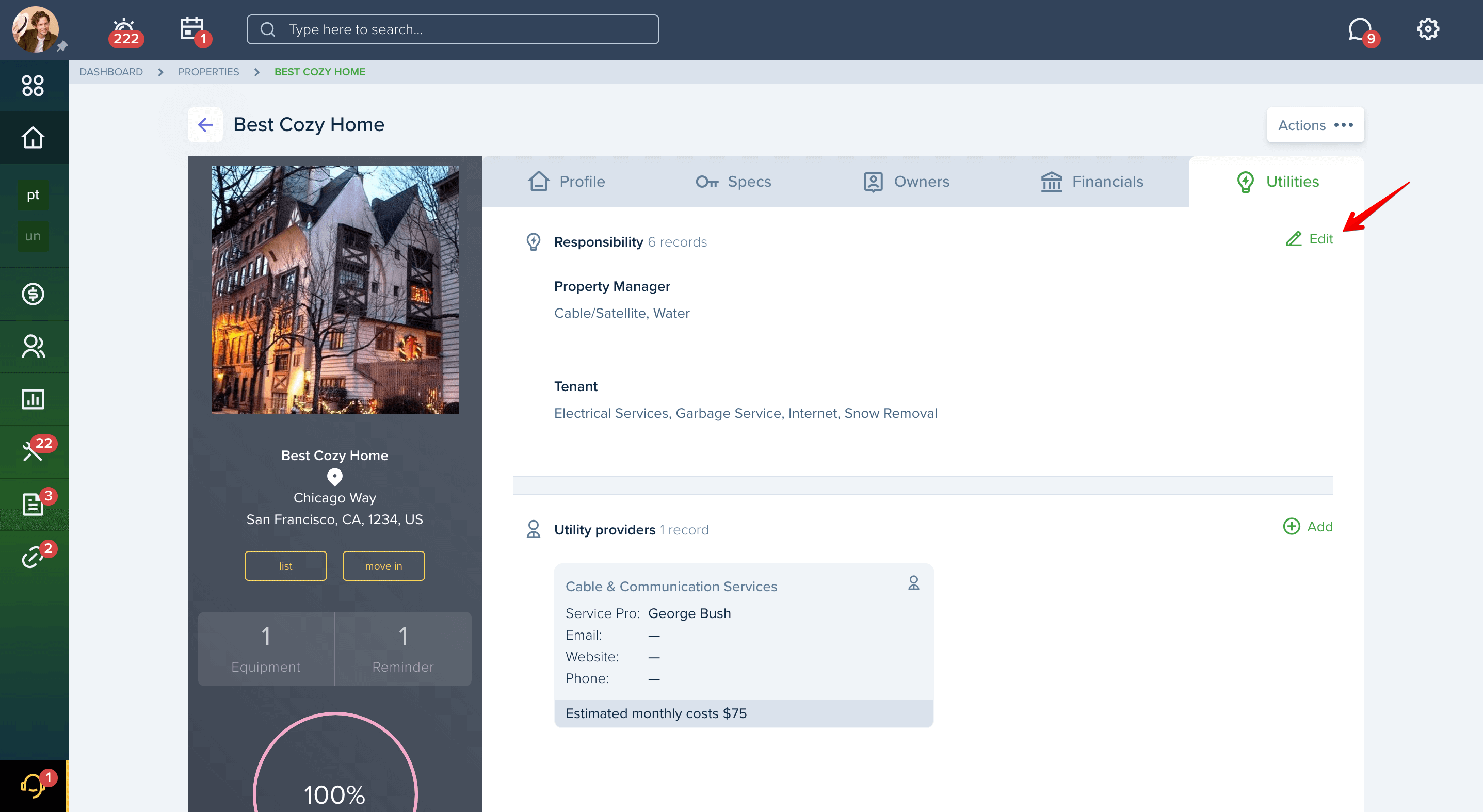This screenshot has height=812, width=1483.
Task: Click 'Cable/Satellite, Water' responsibilities text
Action: click(x=622, y=313)
